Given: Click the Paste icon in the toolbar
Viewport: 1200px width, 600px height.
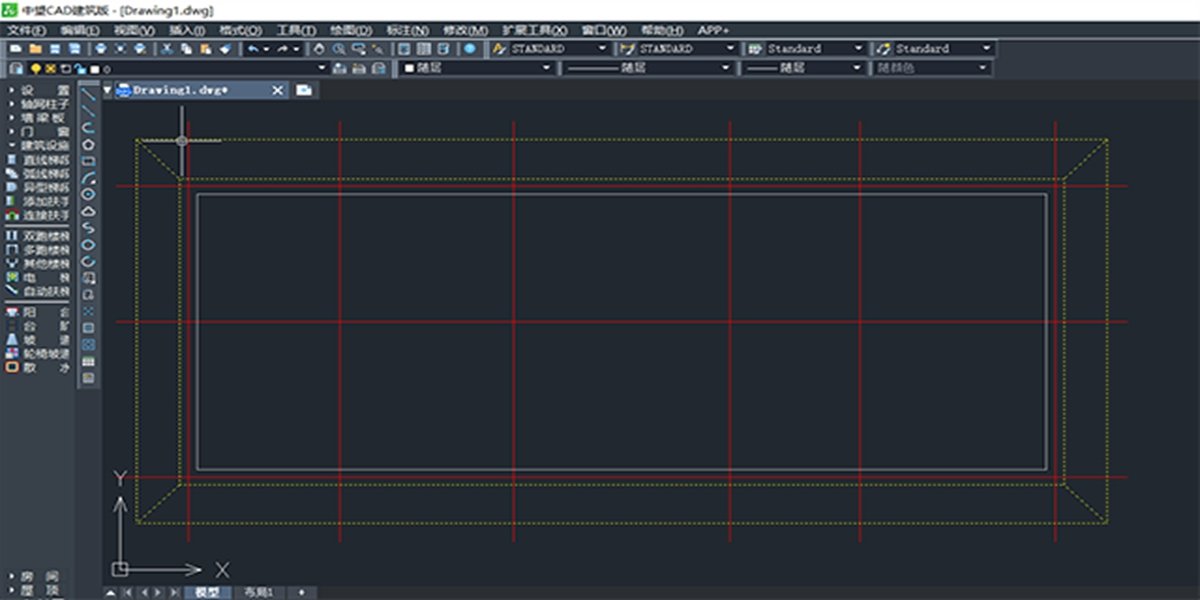Looking at the screenshot, I should (205, 48).
